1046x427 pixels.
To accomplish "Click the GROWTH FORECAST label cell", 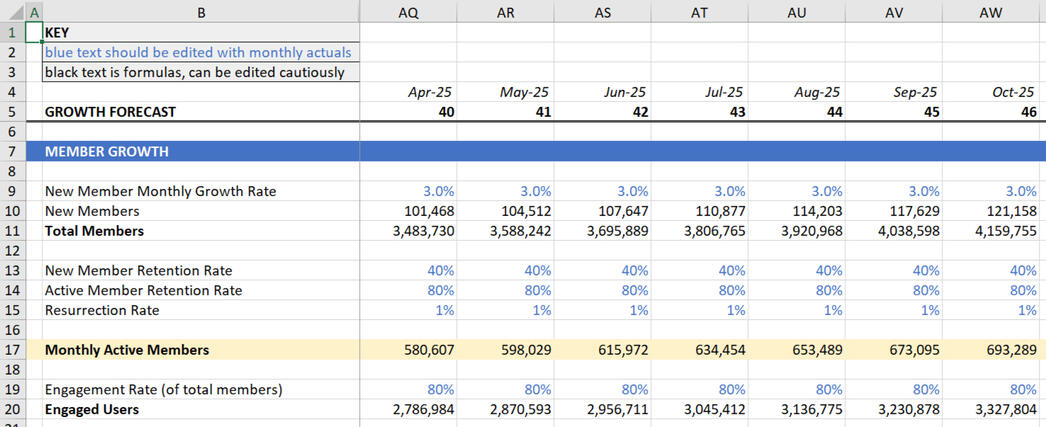I will [x=201, y=112].
